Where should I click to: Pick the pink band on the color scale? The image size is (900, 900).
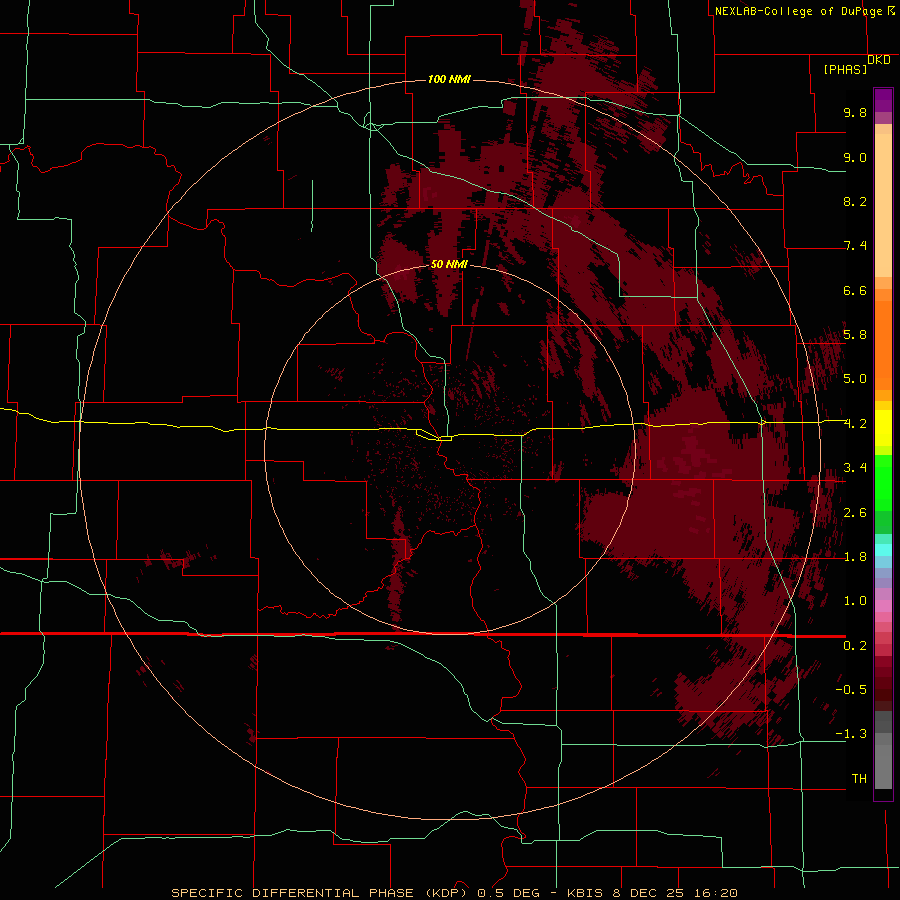coord(883,606)
